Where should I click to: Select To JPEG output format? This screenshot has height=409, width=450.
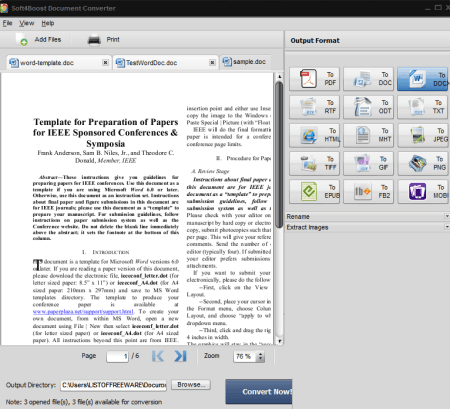point(422,135)
